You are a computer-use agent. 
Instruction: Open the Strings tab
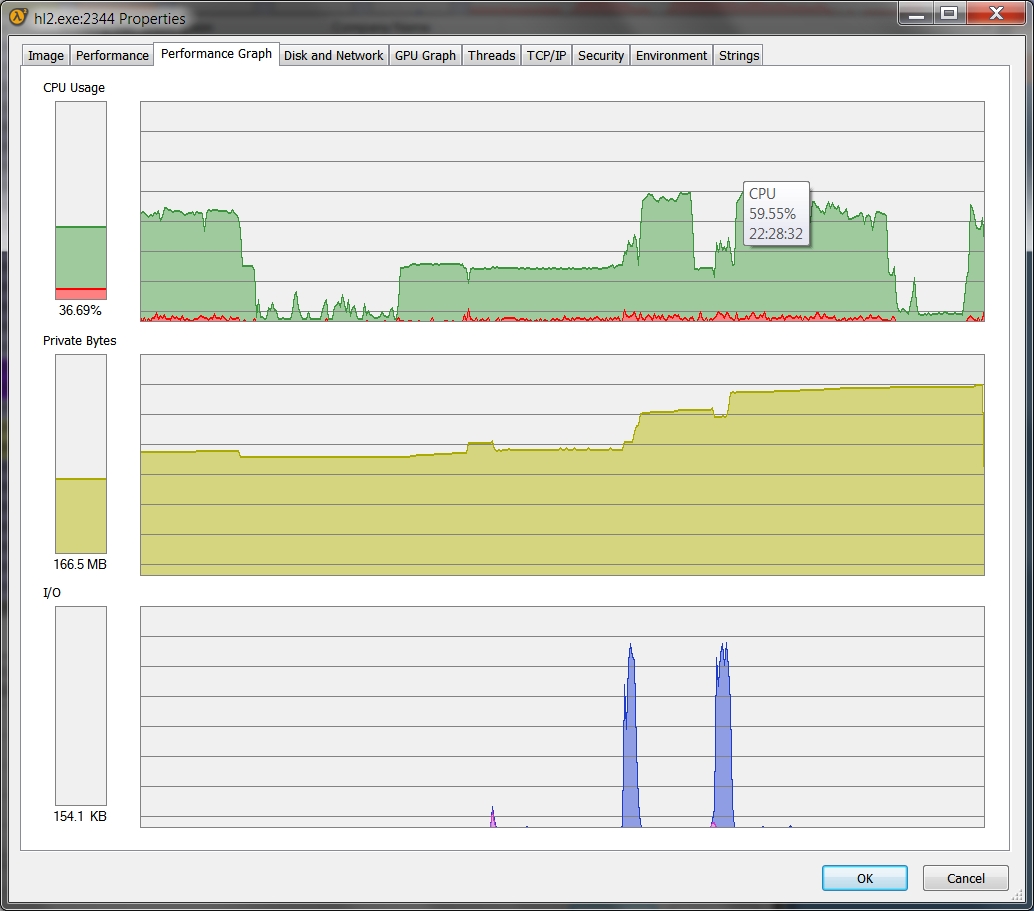[739, 55]
